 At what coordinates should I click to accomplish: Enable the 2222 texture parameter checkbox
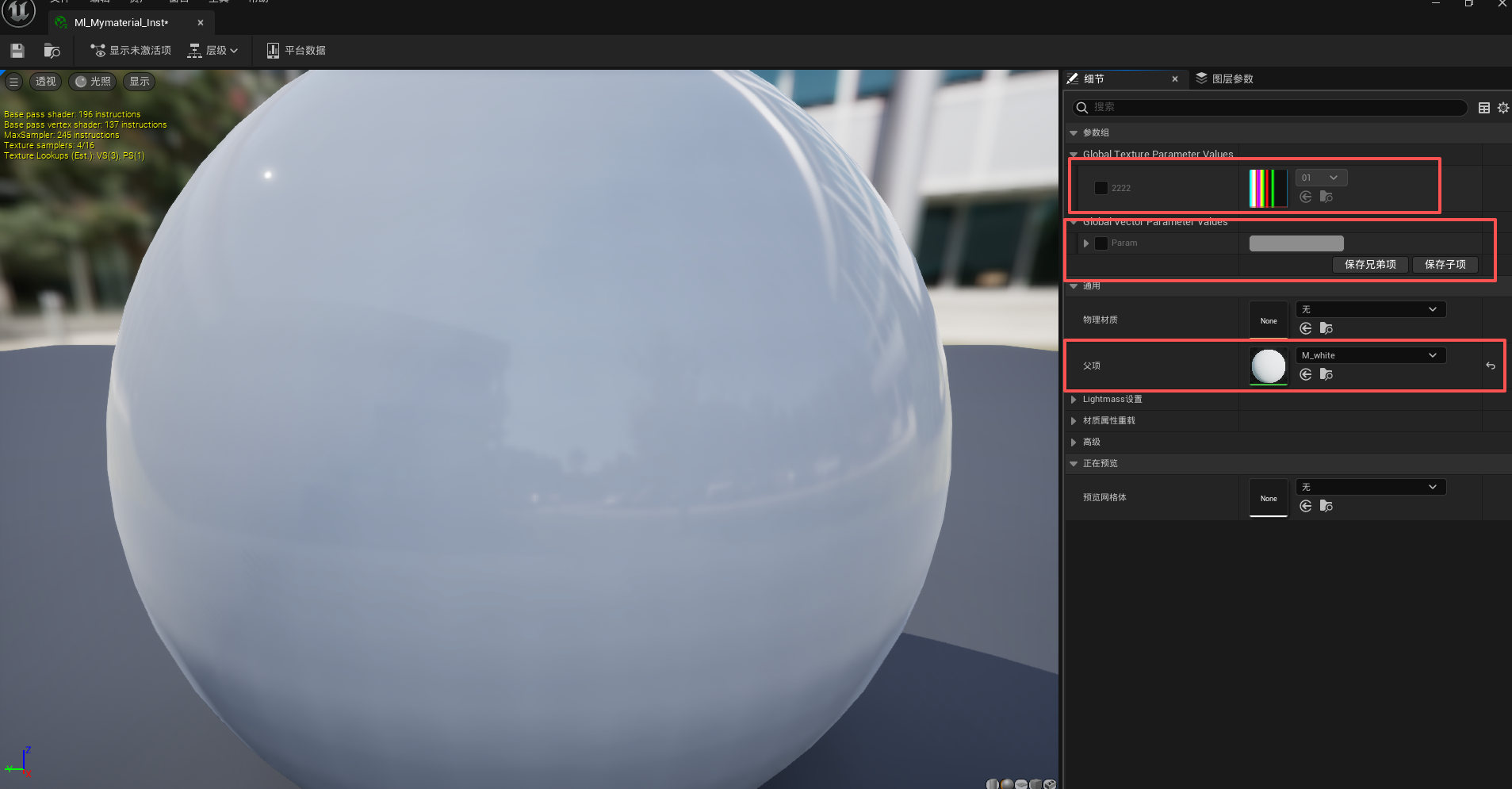tap(1101, 188)
